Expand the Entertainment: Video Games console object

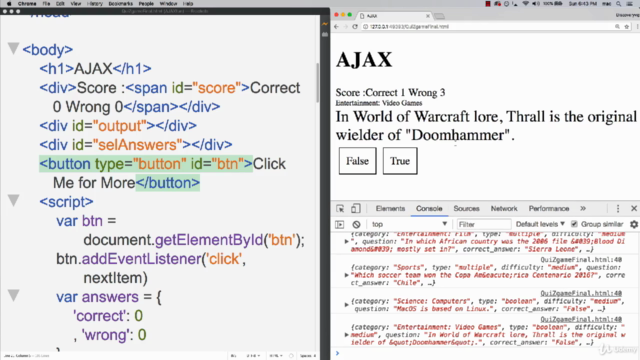pos(347,335)
